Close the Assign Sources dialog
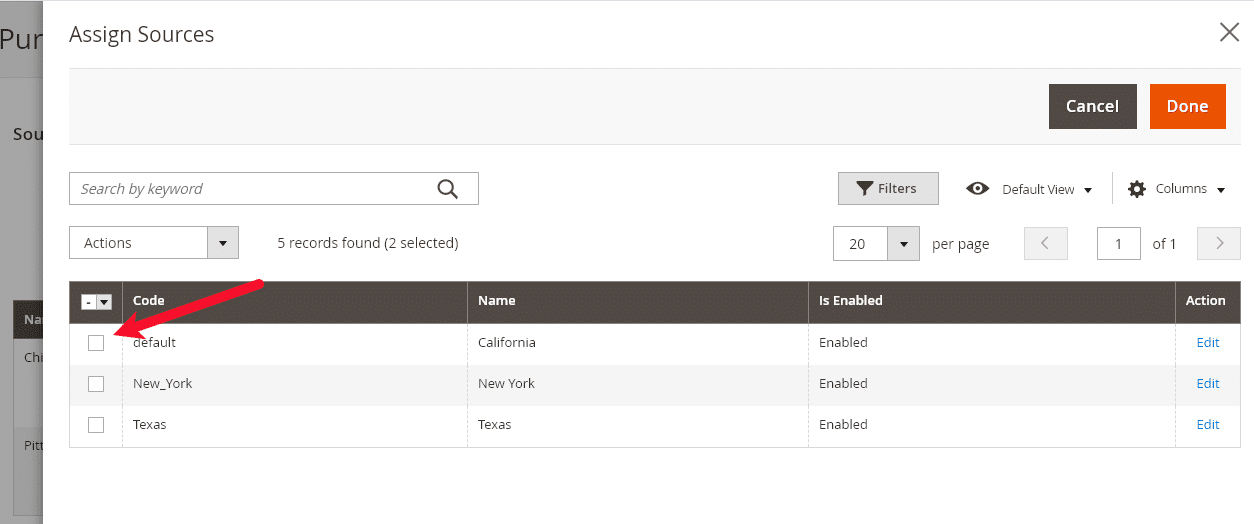 point(1229,32)
